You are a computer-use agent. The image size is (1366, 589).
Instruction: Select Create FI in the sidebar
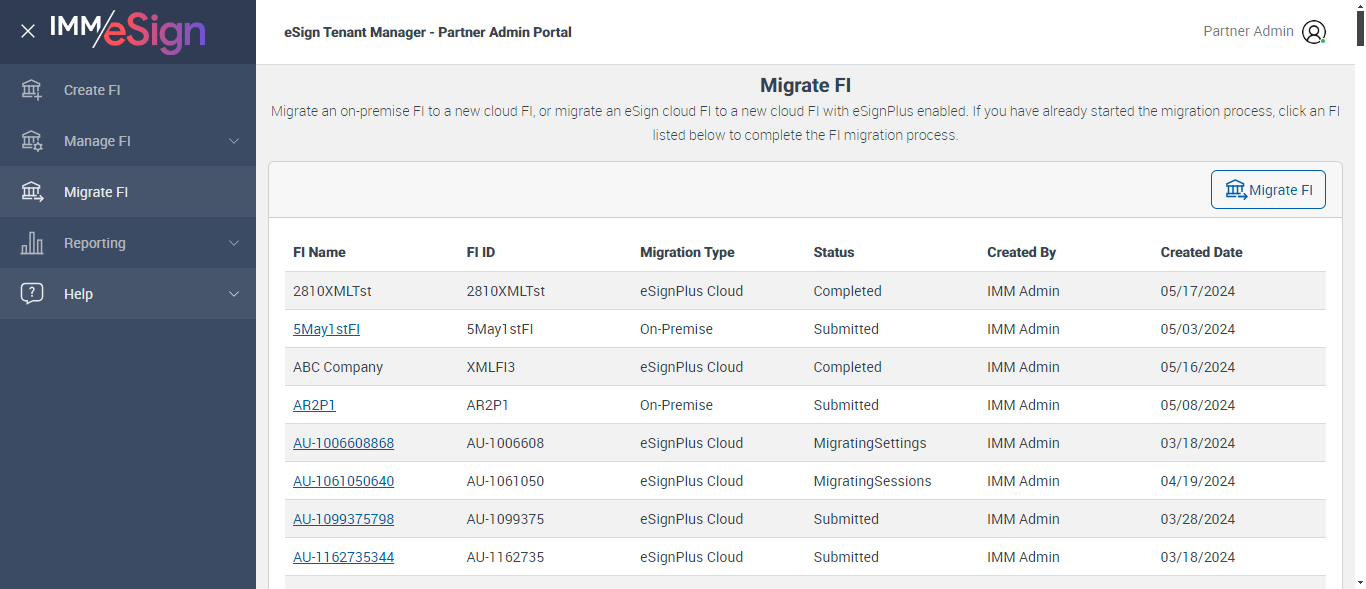click(x=92, y=90)
